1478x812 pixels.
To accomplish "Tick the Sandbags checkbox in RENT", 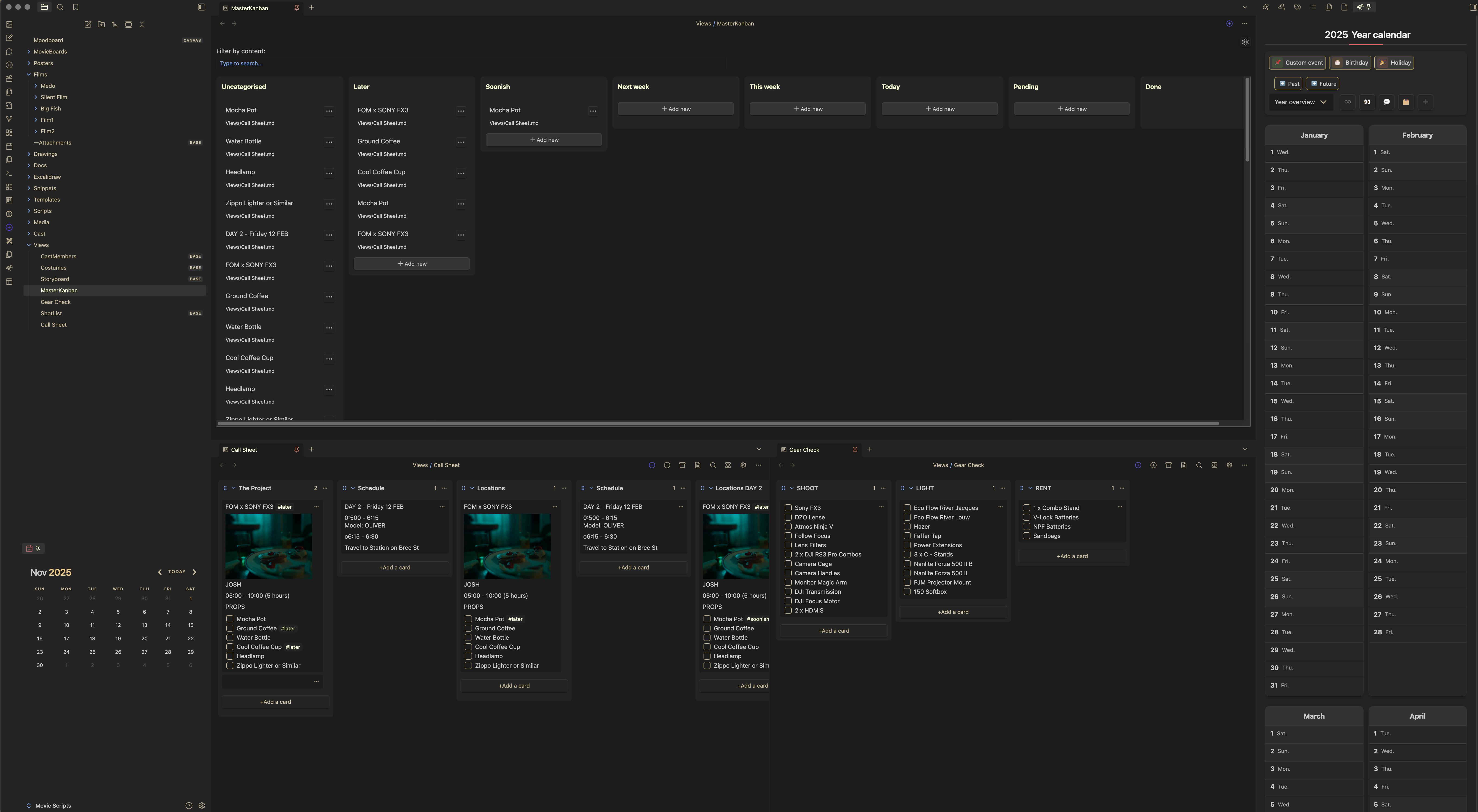I will click(x=1026, y=536).
